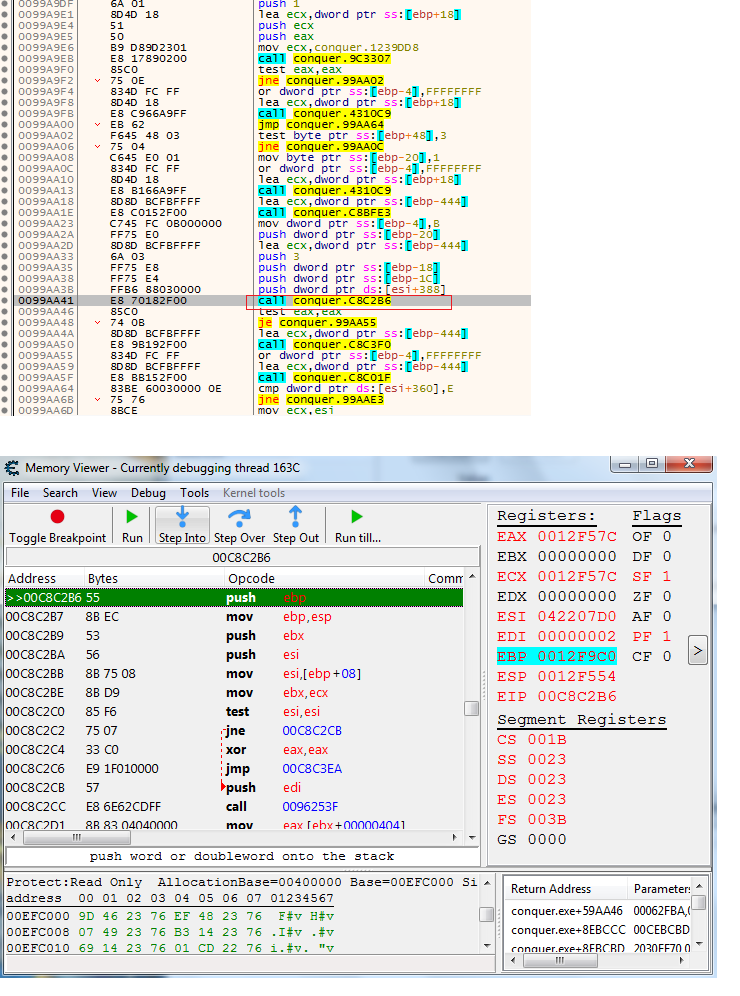Click the EDI register value 00000002

[x=577, y=636]
